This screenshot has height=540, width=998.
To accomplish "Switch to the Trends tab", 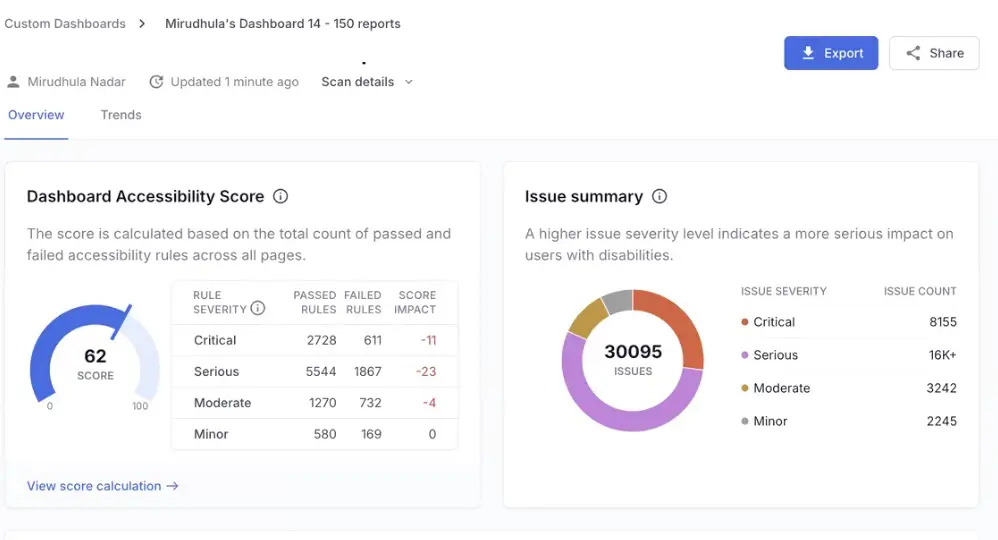I will point(121,115).
